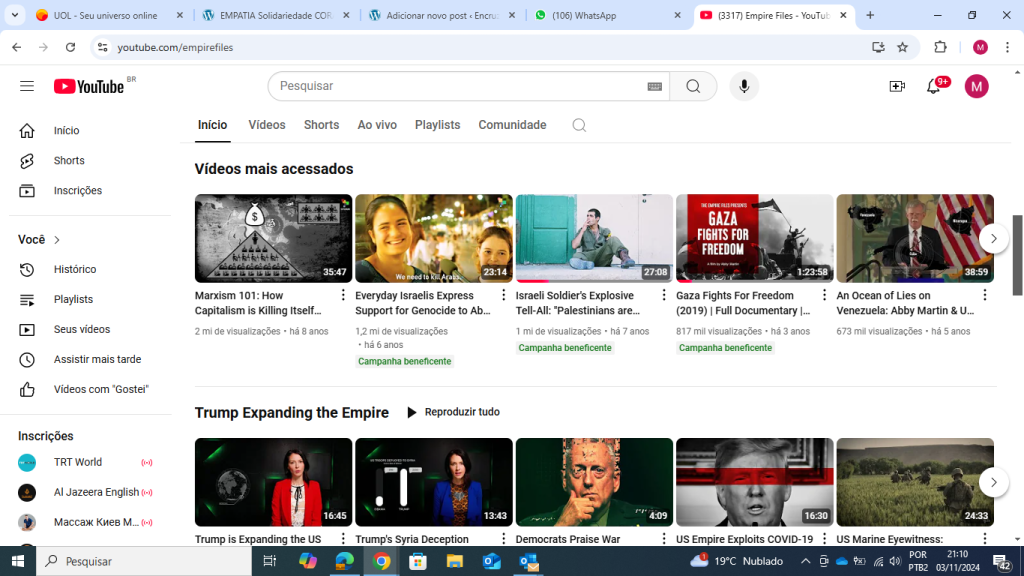Open Histórico in the sidebar

coord(75,269)
